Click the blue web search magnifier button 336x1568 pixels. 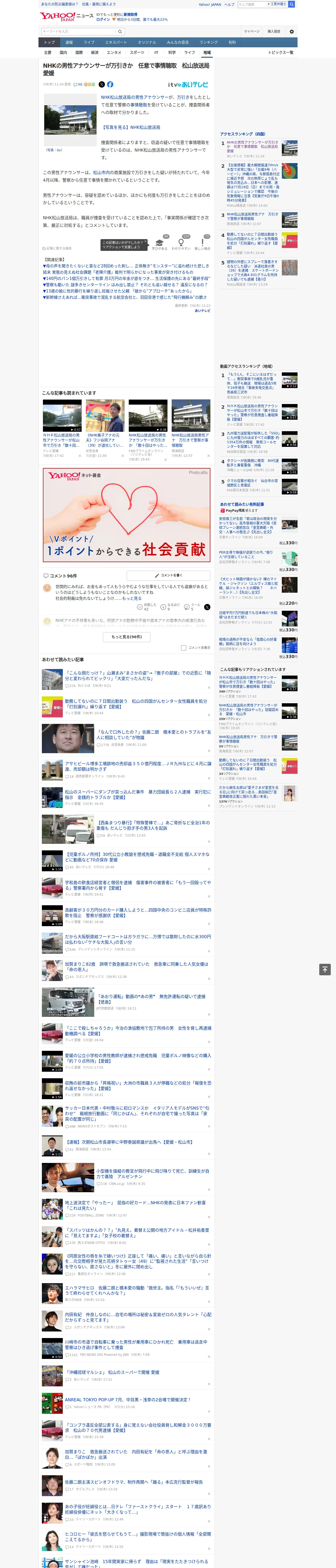(x=292, y=4)
